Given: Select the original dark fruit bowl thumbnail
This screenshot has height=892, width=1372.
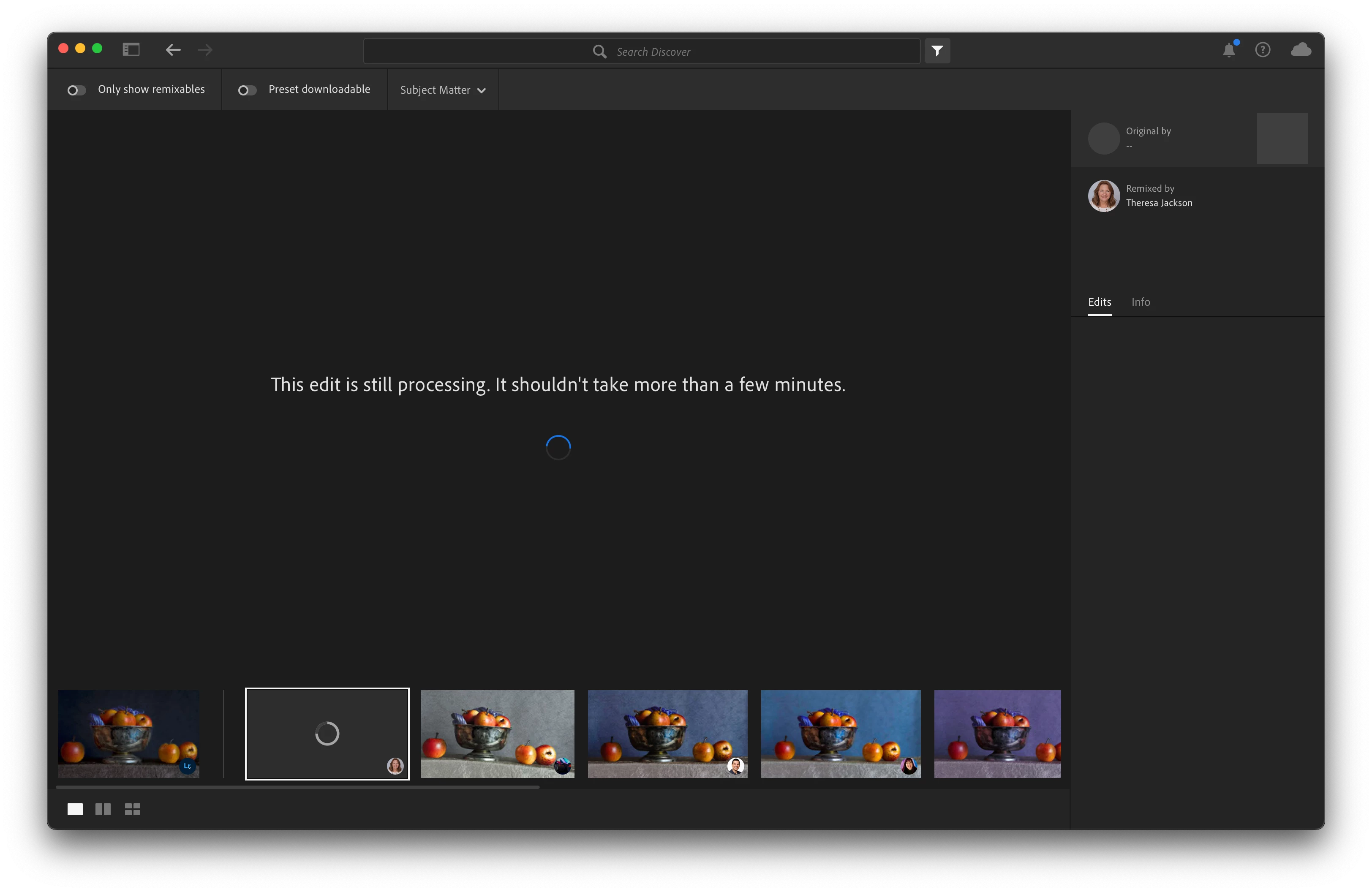Looking at the screenshot, I should (128, 734).
